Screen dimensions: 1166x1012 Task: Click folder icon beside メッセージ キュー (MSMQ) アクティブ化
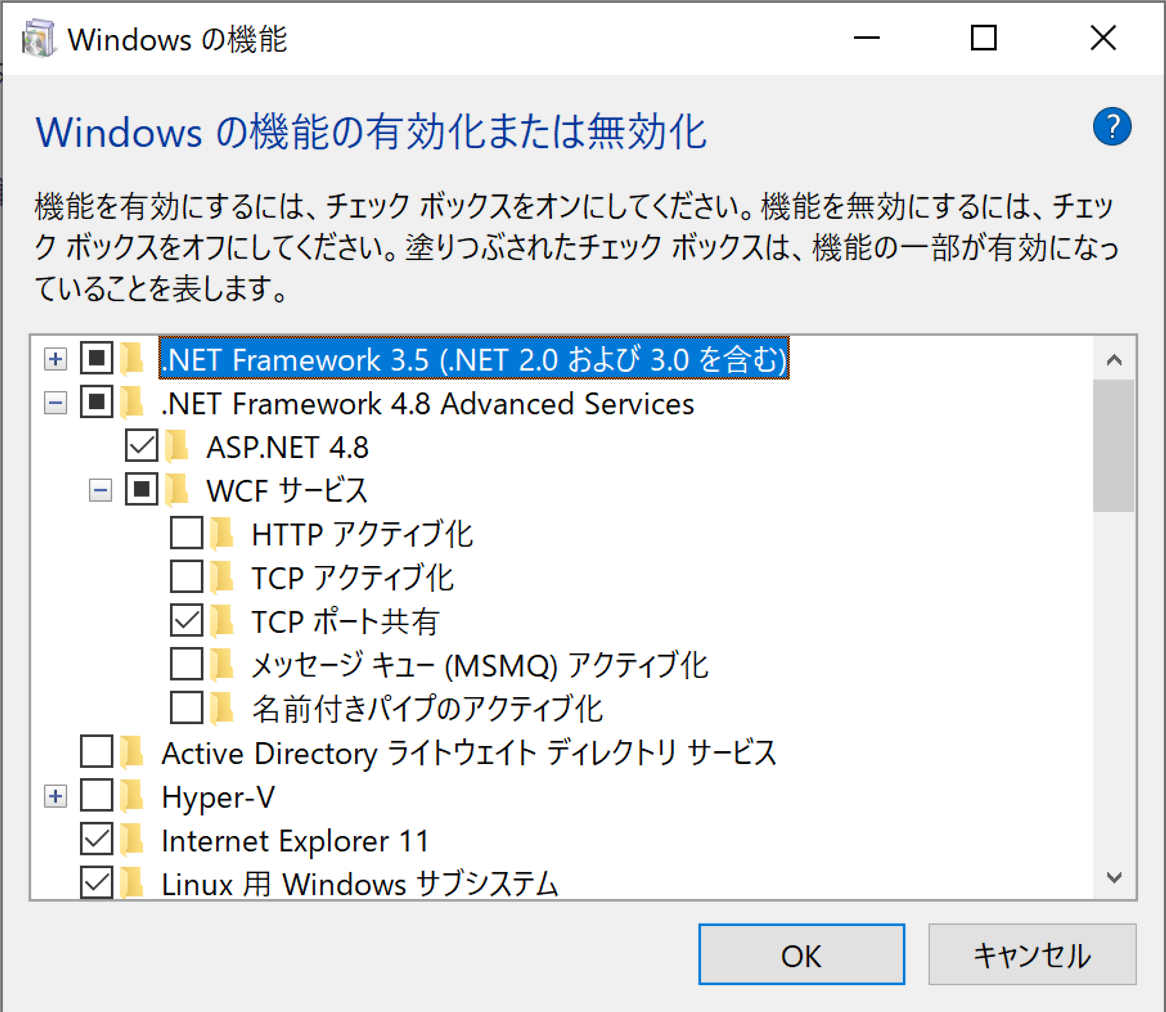coord(222,665)
